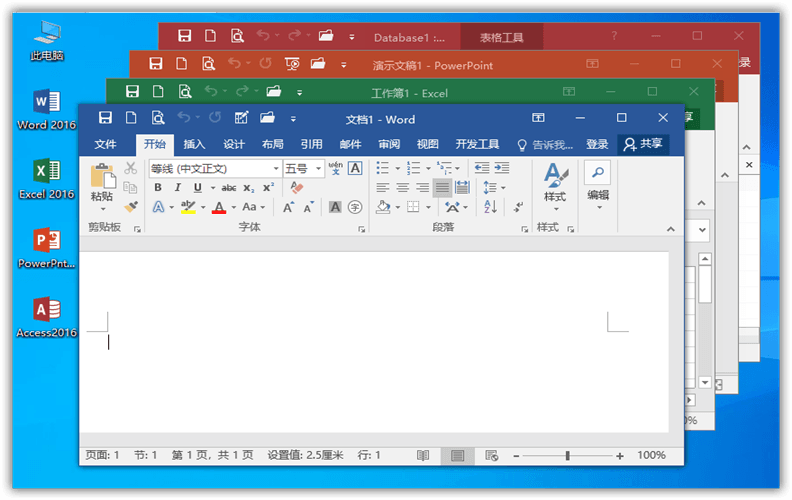Image resolution: width=792 pixels, height=500 pixels.
Task: Open the Word 2016 desktop shortcut
Action: pyautogui.click(x=46, y=110)
